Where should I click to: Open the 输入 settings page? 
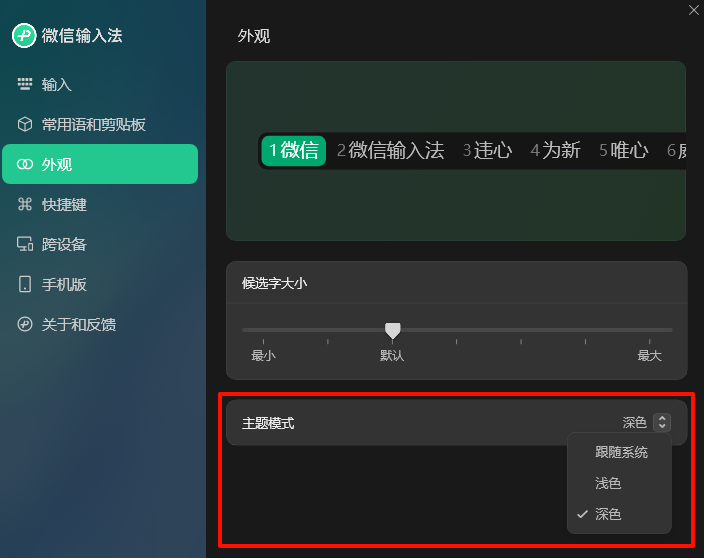[x=100, y=84]
